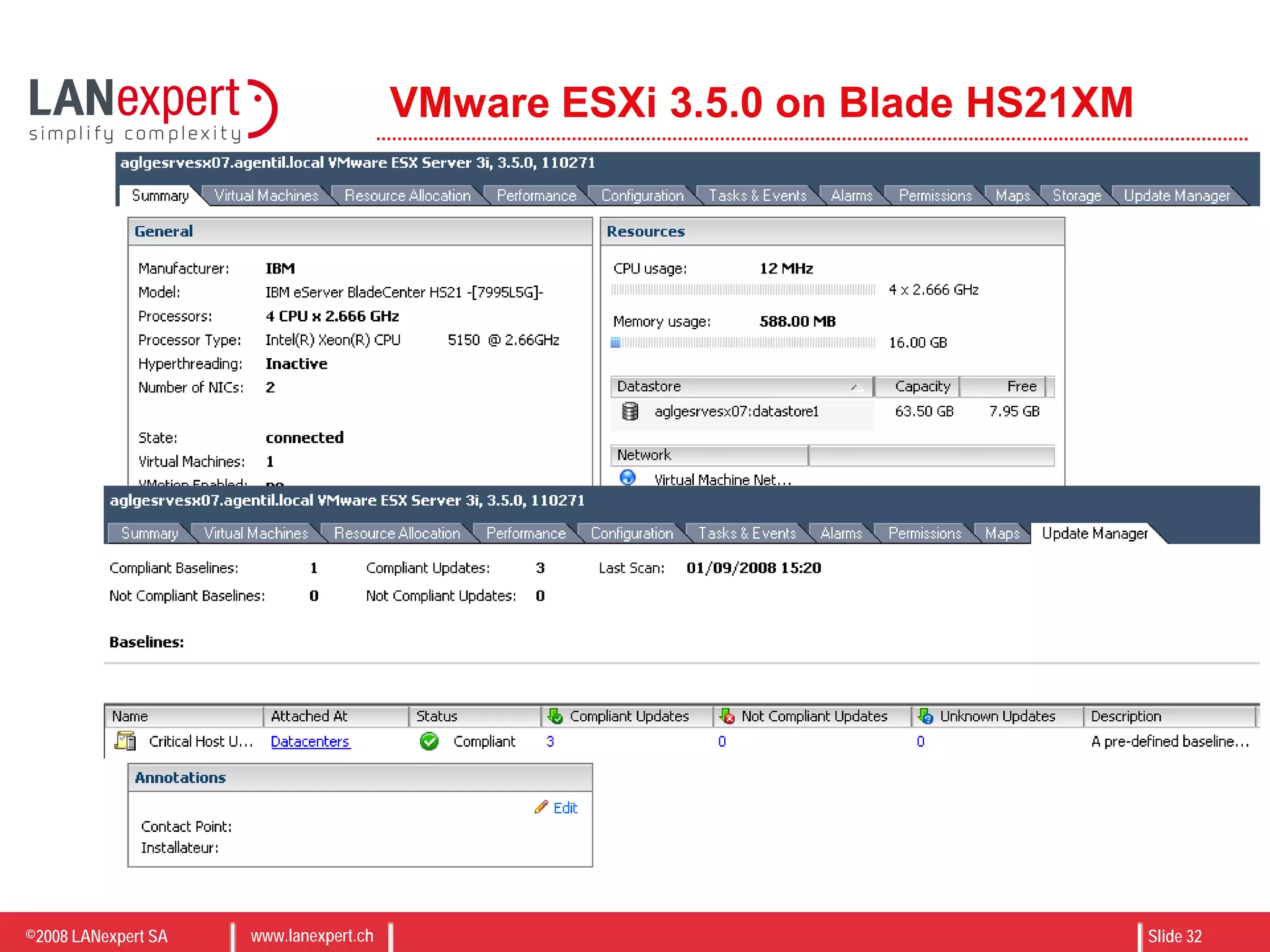
Task: Open the upper Summary tab
Action: coord(160,196)
